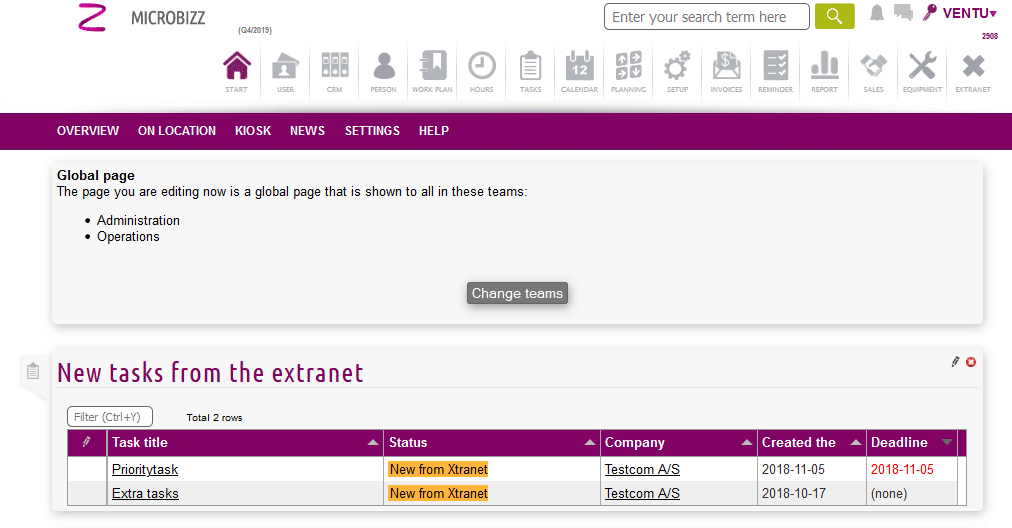Open the CRM binders icon
The image size is (1012, 528).
[x=334, y=69]
